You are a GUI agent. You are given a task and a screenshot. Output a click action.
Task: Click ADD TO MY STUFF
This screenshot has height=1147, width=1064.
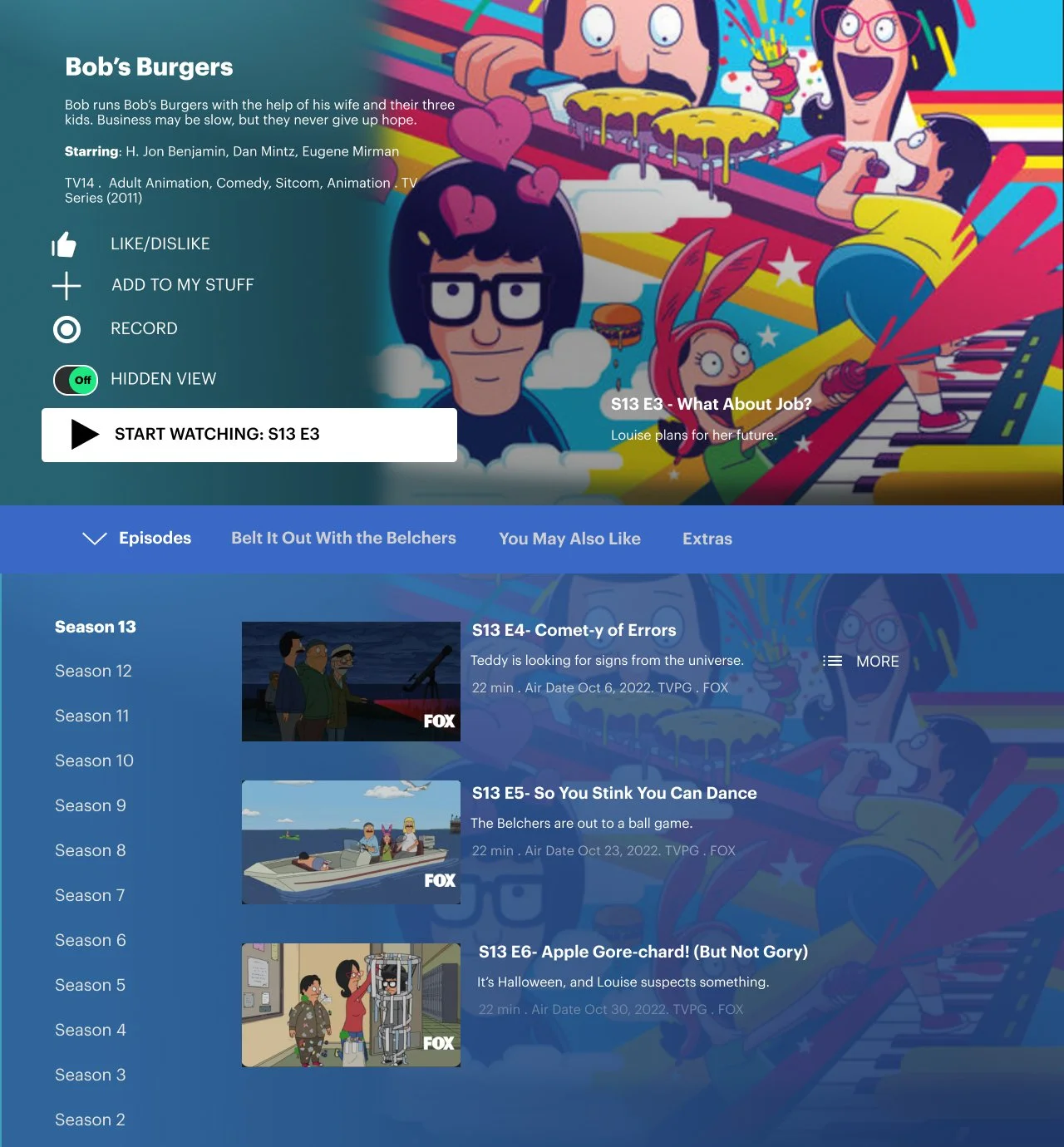[183, 284]
